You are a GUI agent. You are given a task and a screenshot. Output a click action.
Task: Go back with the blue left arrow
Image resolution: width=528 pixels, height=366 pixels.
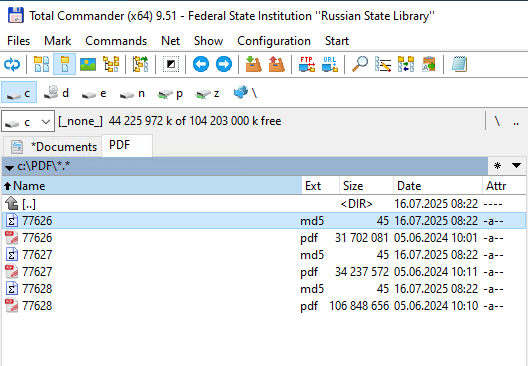point(201,64)
